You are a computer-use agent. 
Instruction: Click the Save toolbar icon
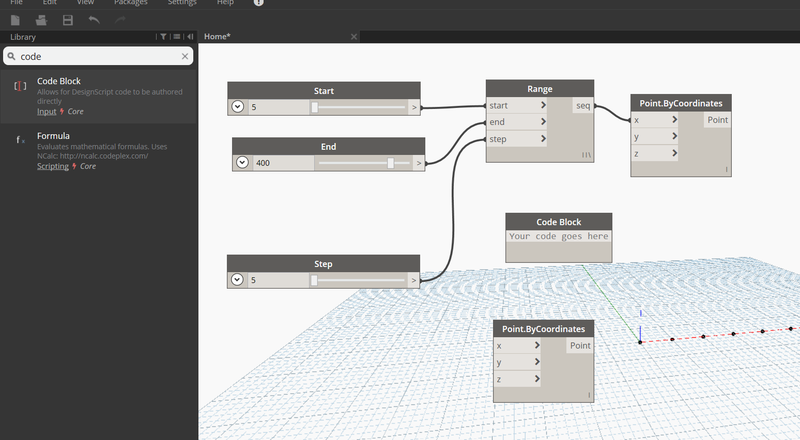(x=68, y=20)
